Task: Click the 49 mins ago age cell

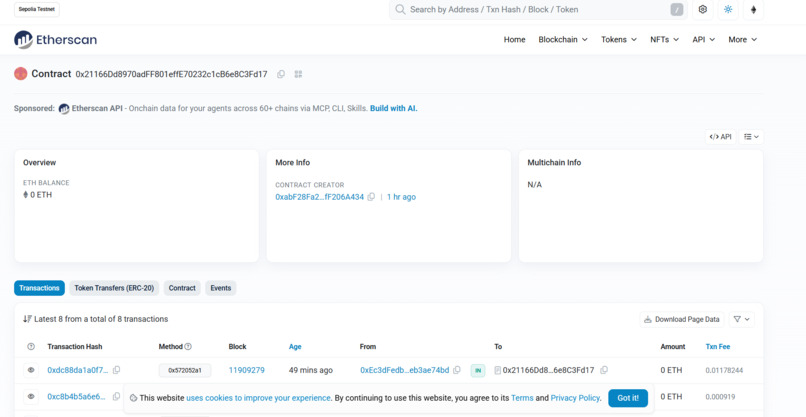Action: (x=310, y=370)
